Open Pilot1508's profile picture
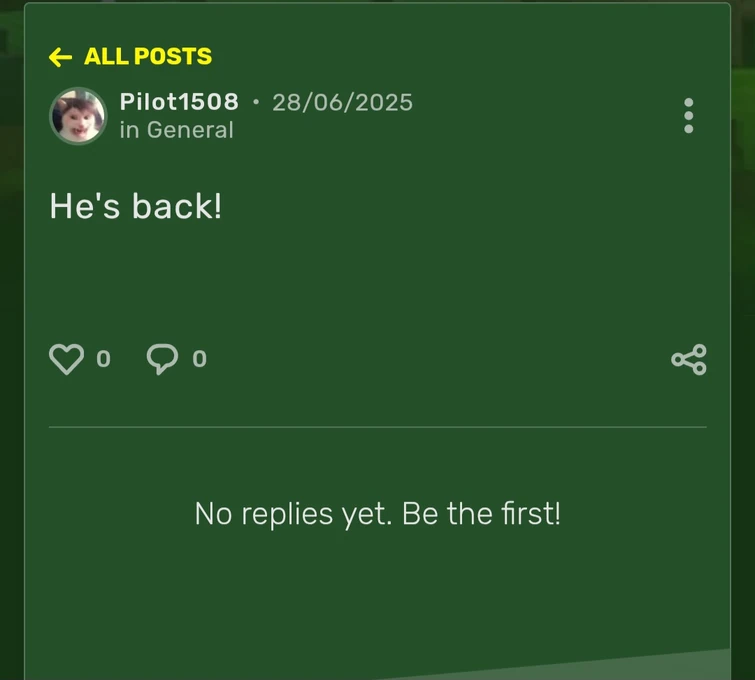Image resolution: width=755 pixels, height=680 pixels. (78, 116)
